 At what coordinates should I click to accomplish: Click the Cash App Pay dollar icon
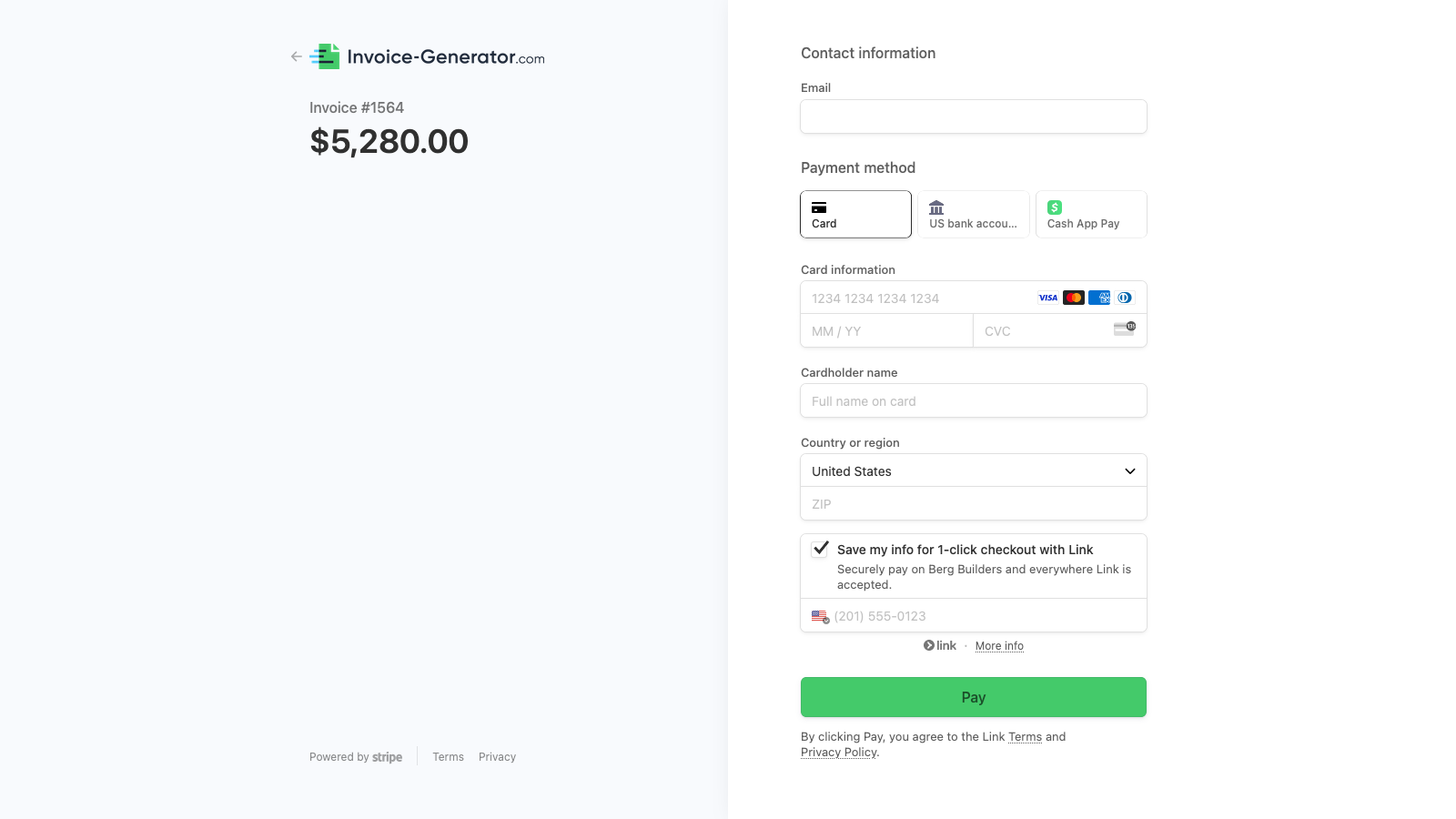(1055, 207)
